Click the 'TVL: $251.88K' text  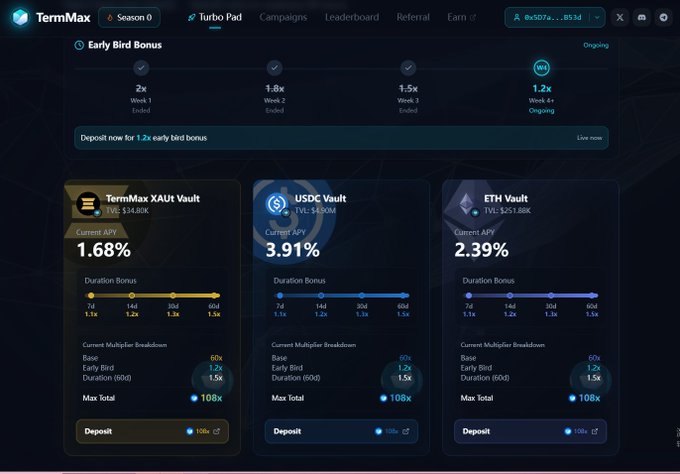click(507, 211)
